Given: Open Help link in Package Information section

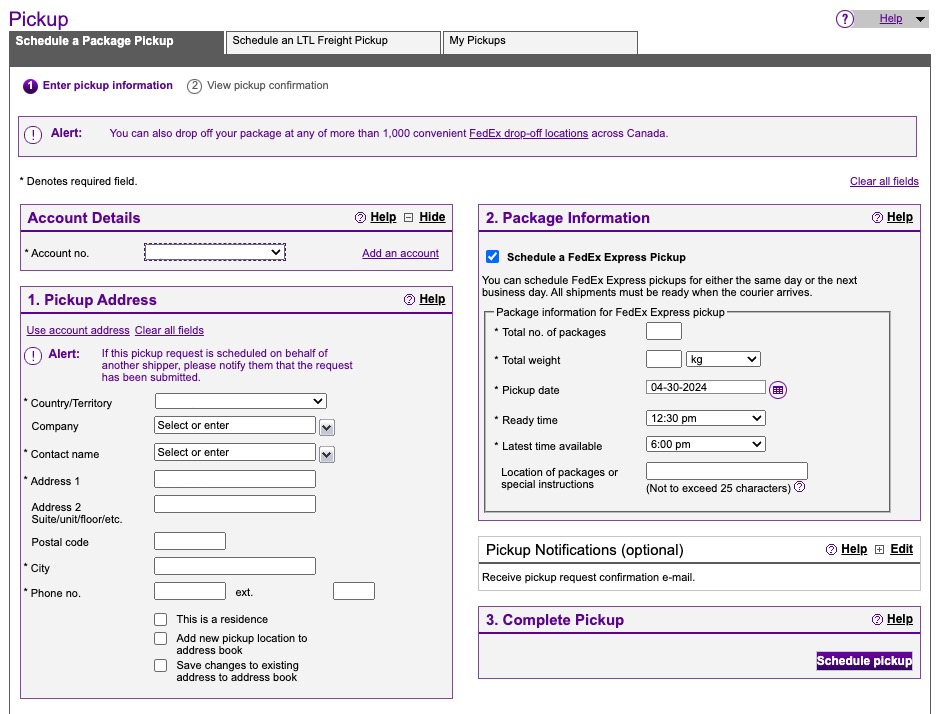Looking at the screenshot, I should coord(900,217).
